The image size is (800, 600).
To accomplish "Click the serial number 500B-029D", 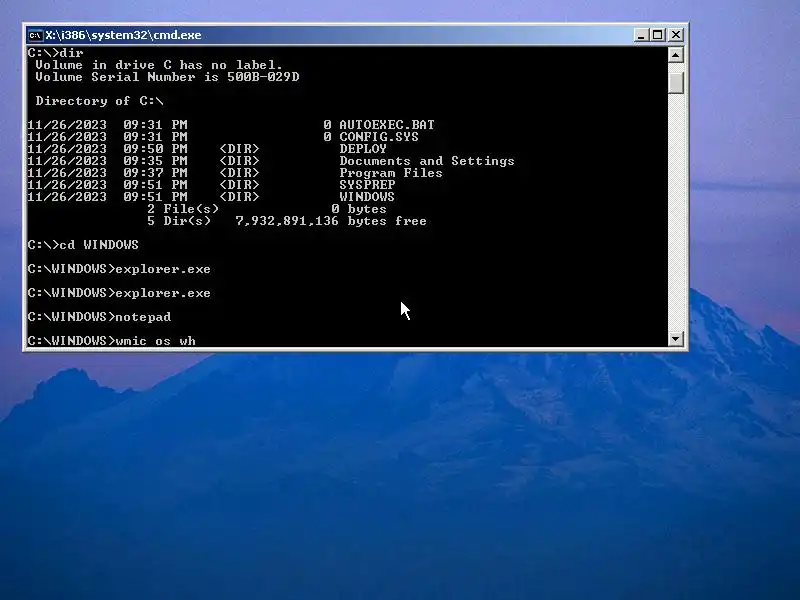I will click(x=263, y=77).
